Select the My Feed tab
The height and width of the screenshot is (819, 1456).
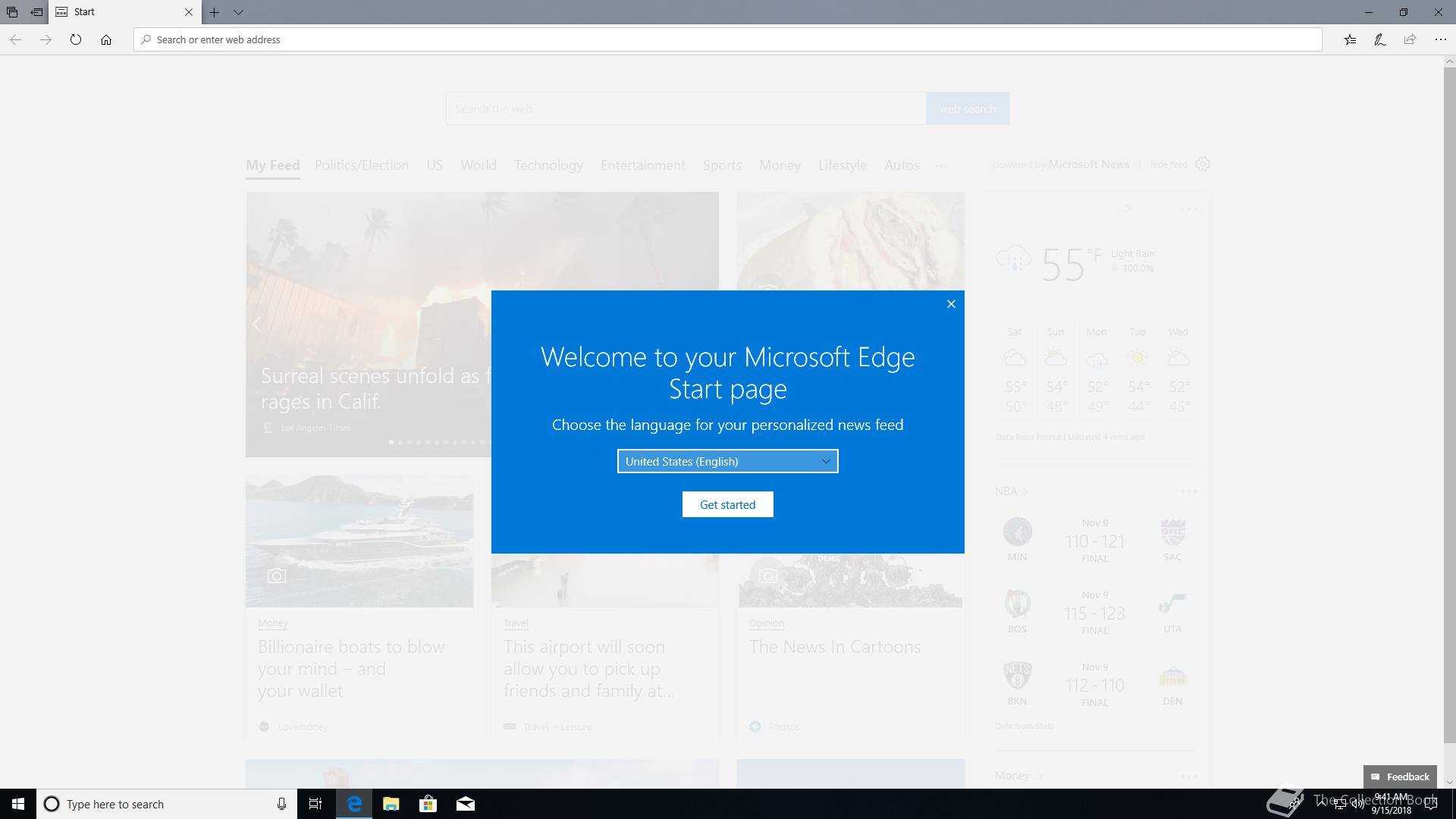pos(273,165)
